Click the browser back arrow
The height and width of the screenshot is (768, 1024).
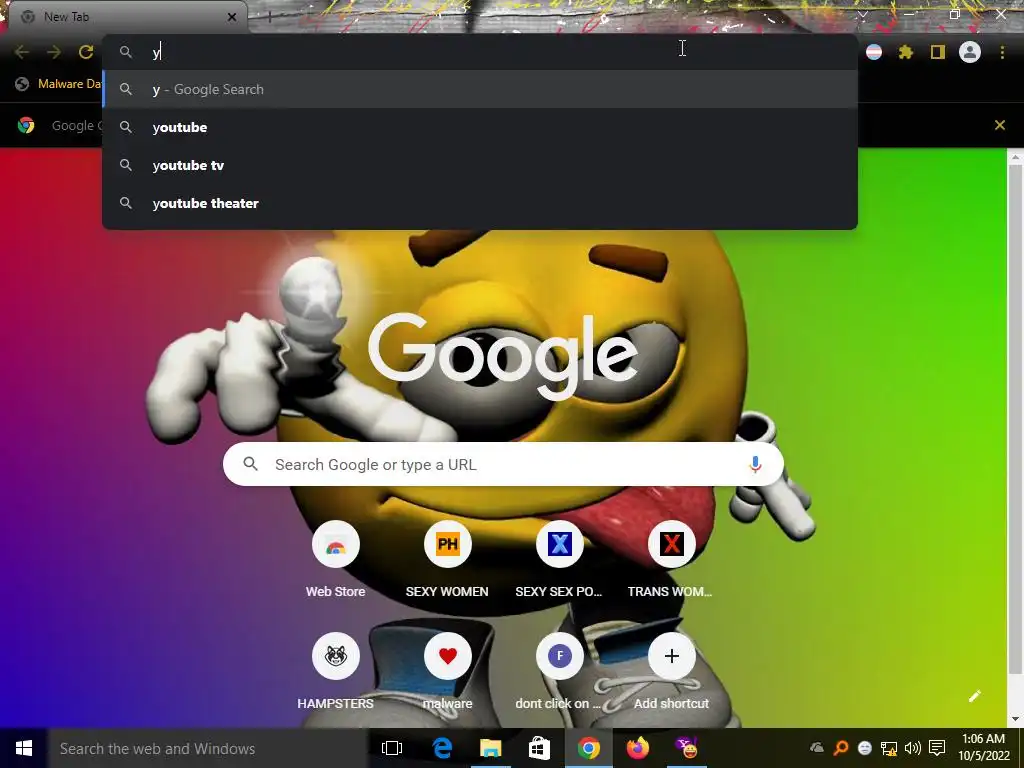pyautogui.click(x=22, y=52)
